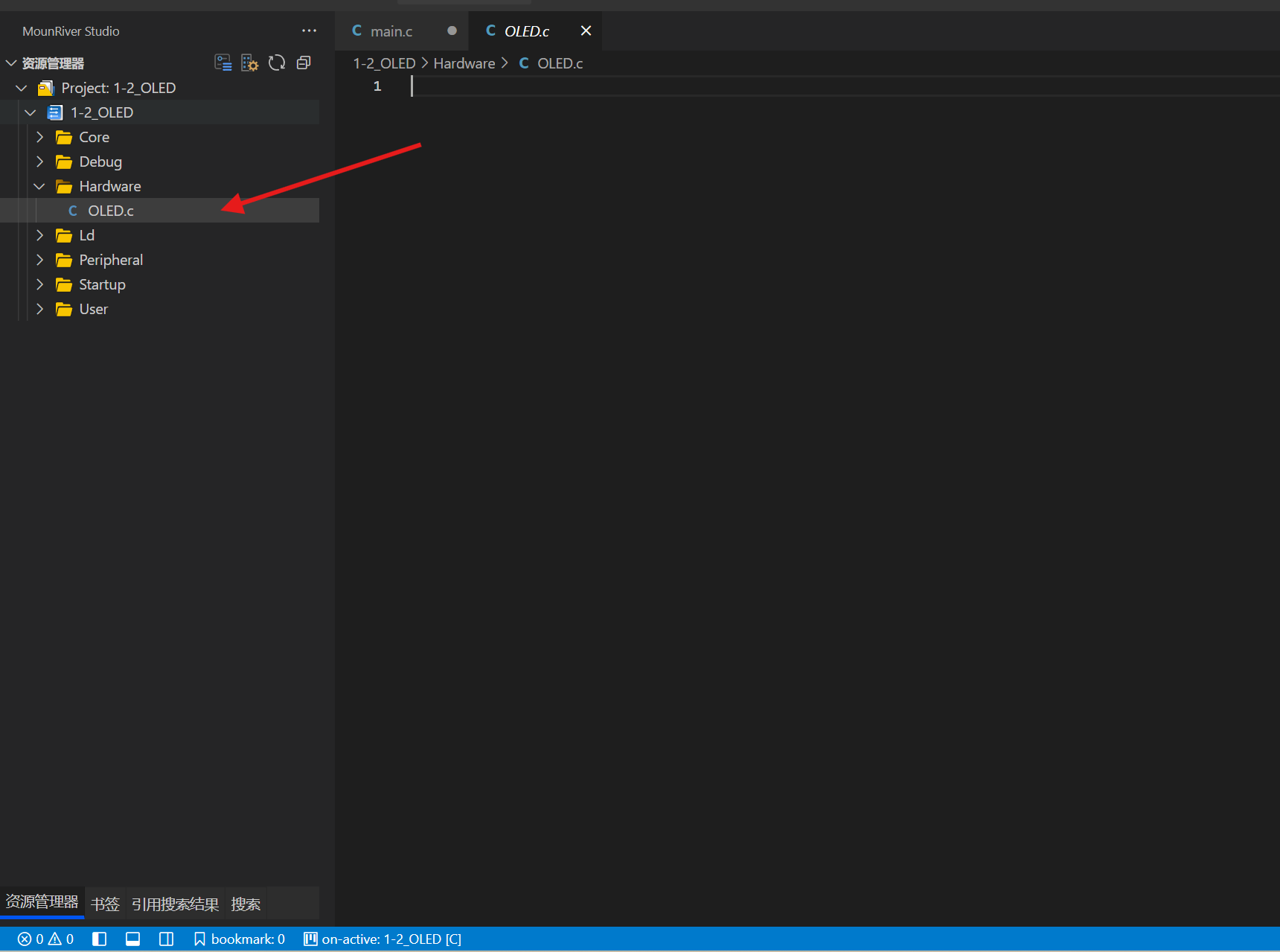Collapse the 1-2_OLED project folder
Image resolution: width=1280 pixels, height=952 pixels.
31,112
